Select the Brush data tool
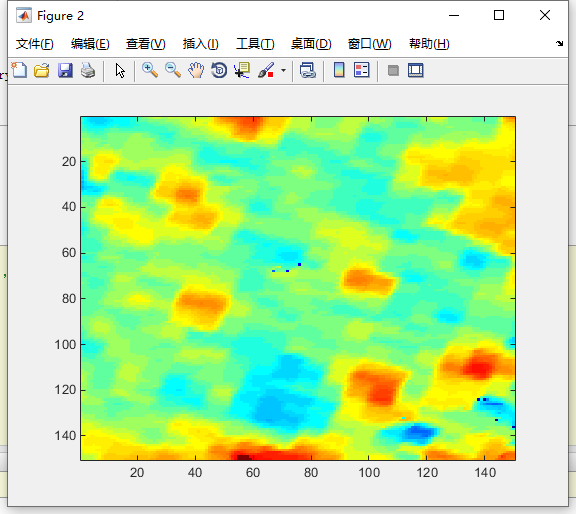This screenshot has width=576, height=514. coord(266,70)
